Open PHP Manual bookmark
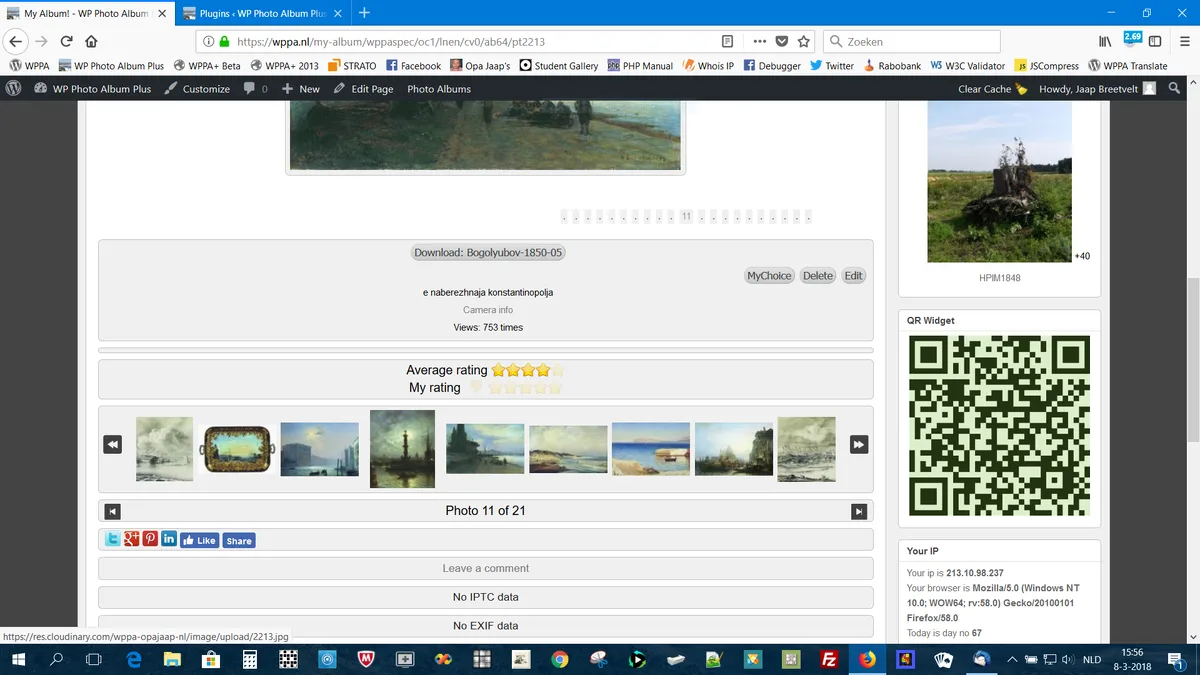Screen dimensions: 1200x675 tap(640, 66)
